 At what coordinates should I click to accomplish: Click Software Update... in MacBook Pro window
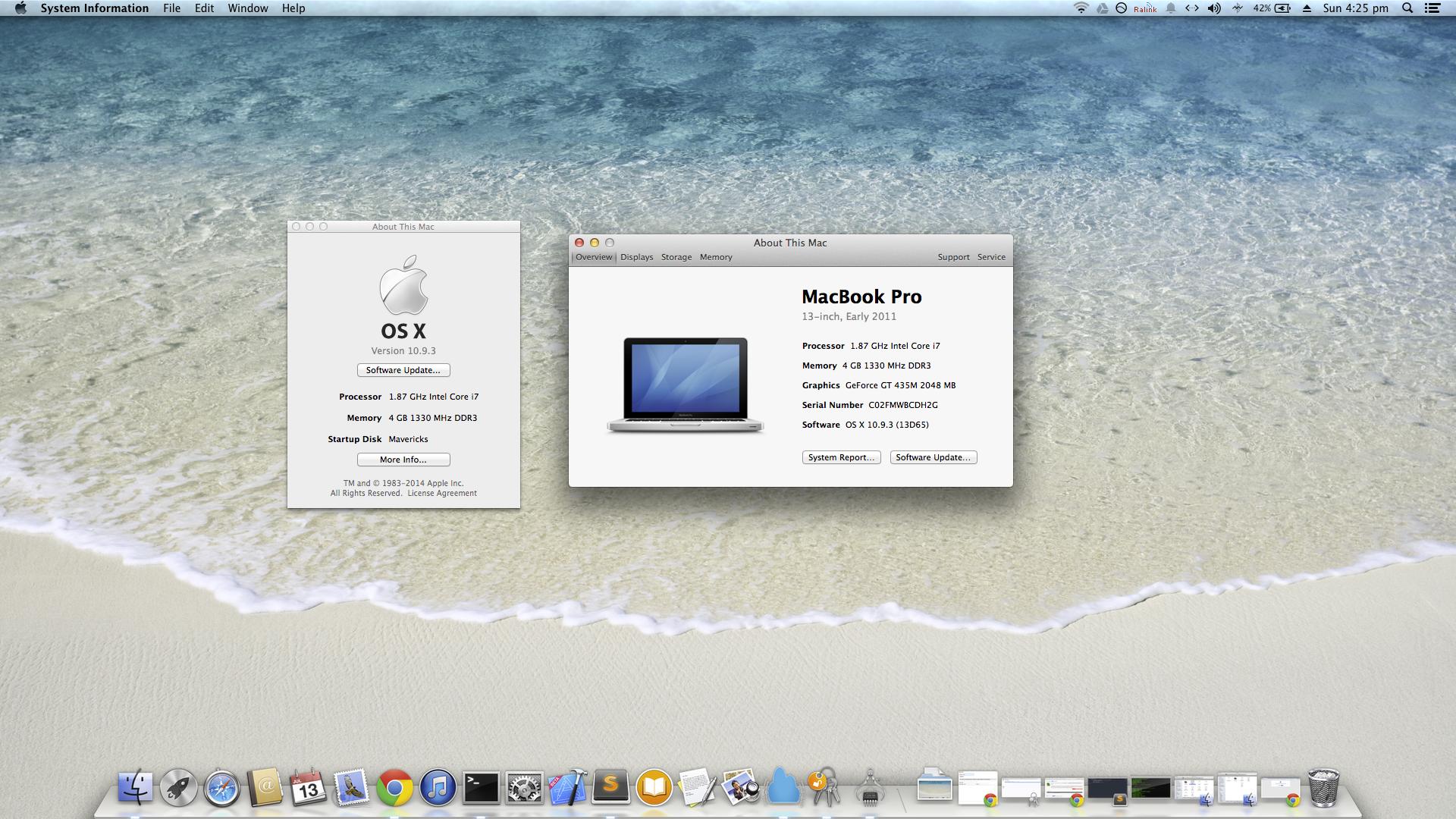(x=933, y=457)
